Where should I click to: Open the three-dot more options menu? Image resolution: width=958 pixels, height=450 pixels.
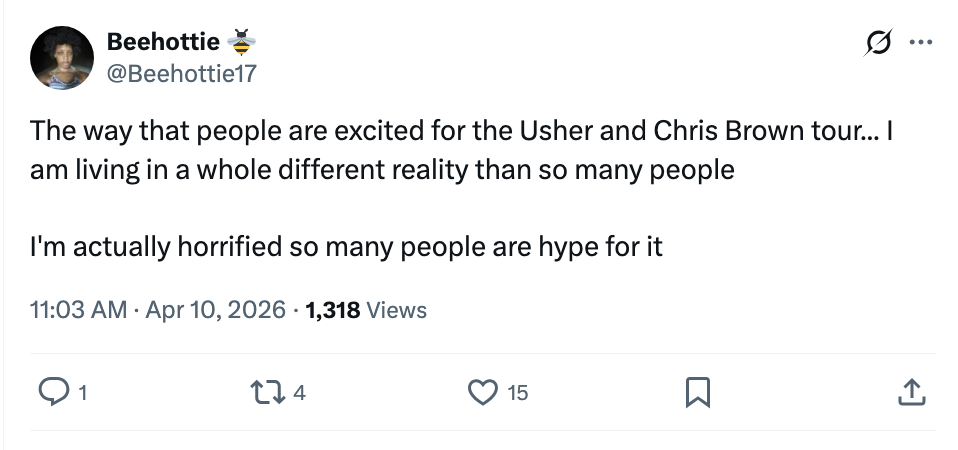pos(917,43)
